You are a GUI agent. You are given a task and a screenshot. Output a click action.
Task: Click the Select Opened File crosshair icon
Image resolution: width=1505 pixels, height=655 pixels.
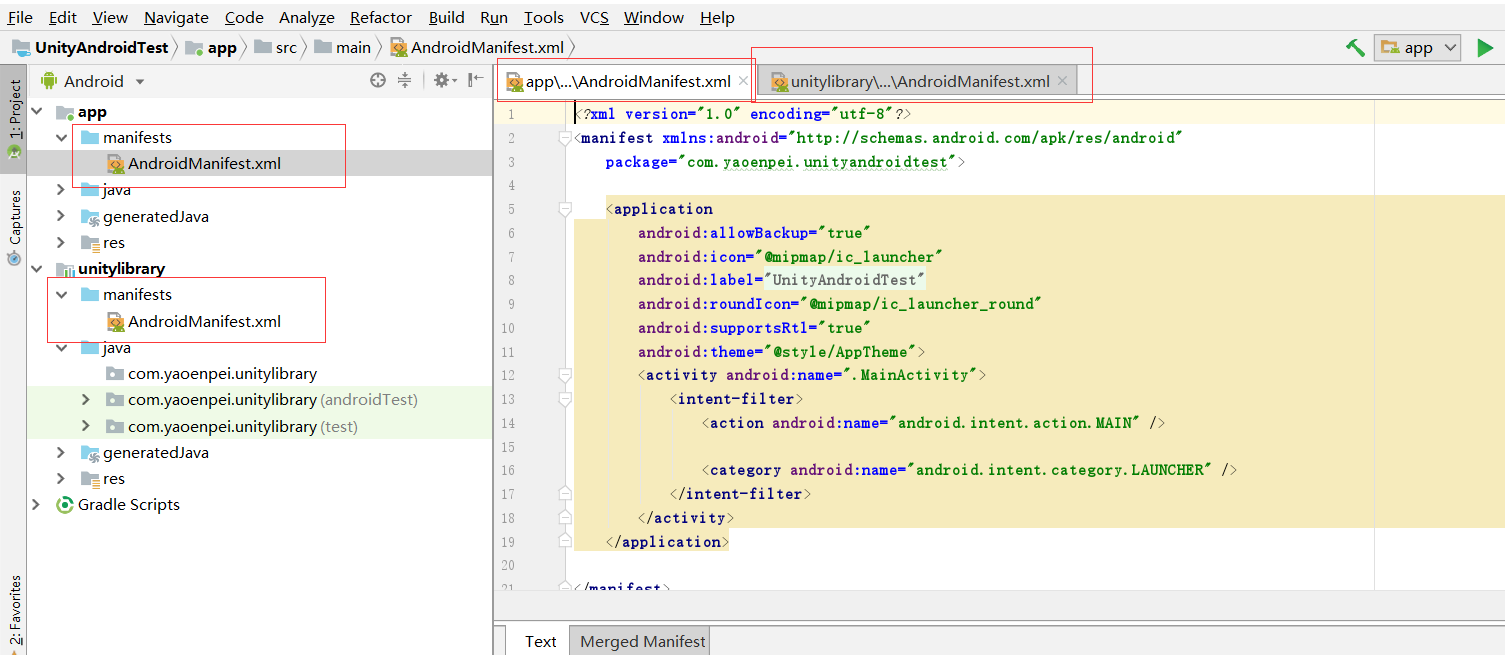[377, 80]
